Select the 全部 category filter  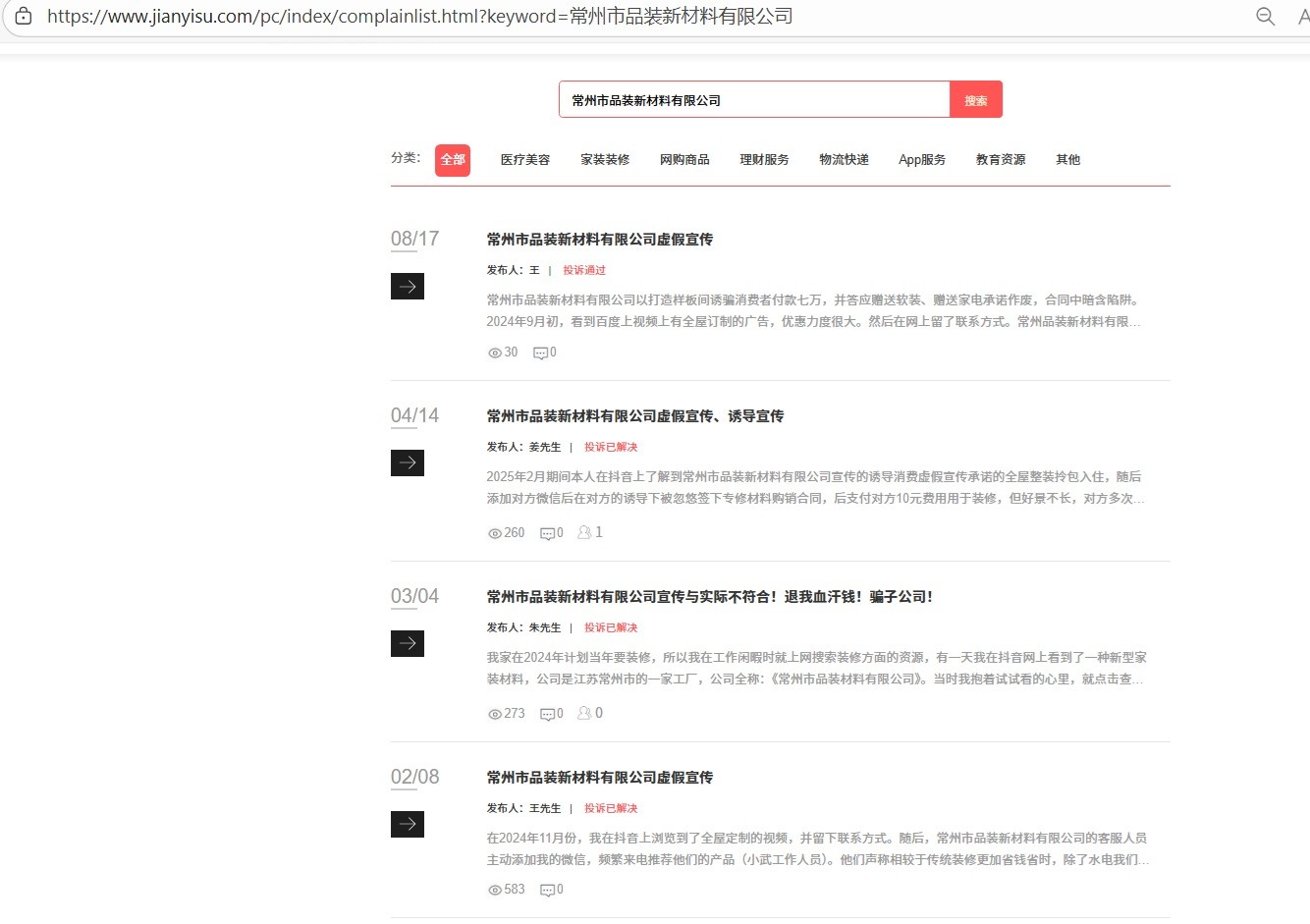coord(453,160)
